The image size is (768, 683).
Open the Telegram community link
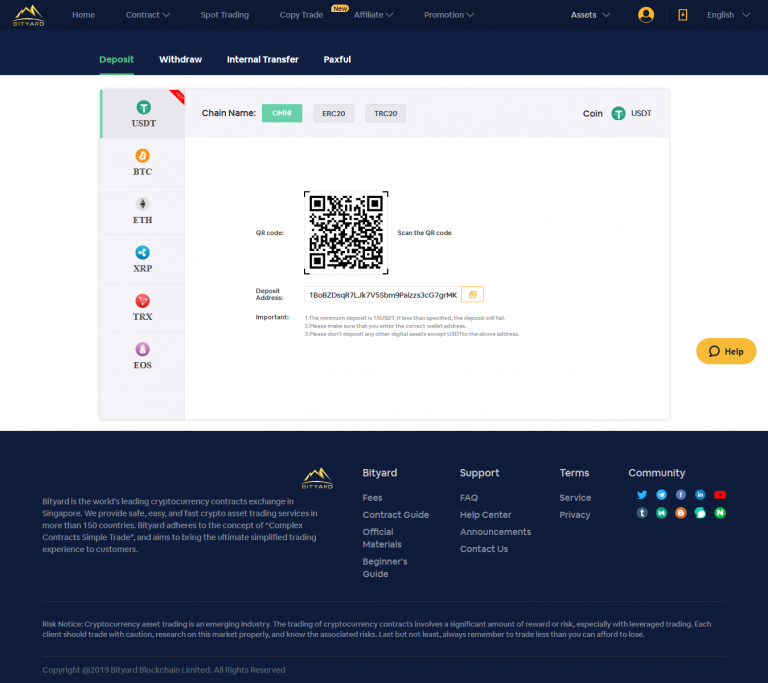(x=661, y=494)
